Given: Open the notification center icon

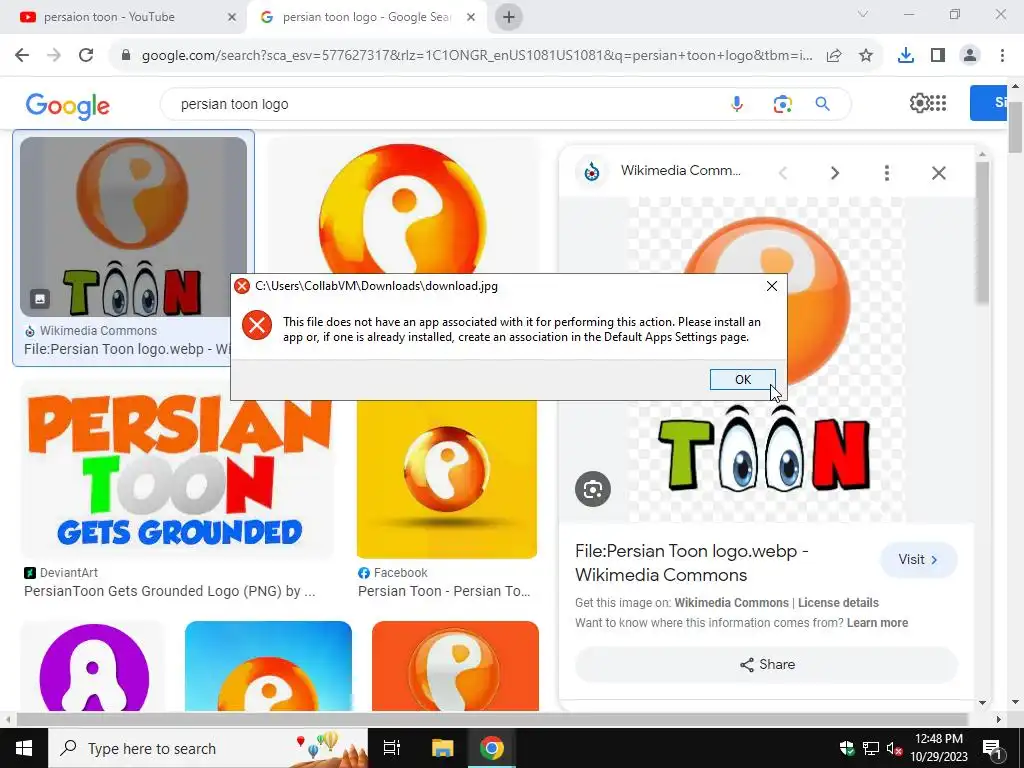Looking at the screenshot, I should pos(993,748).
